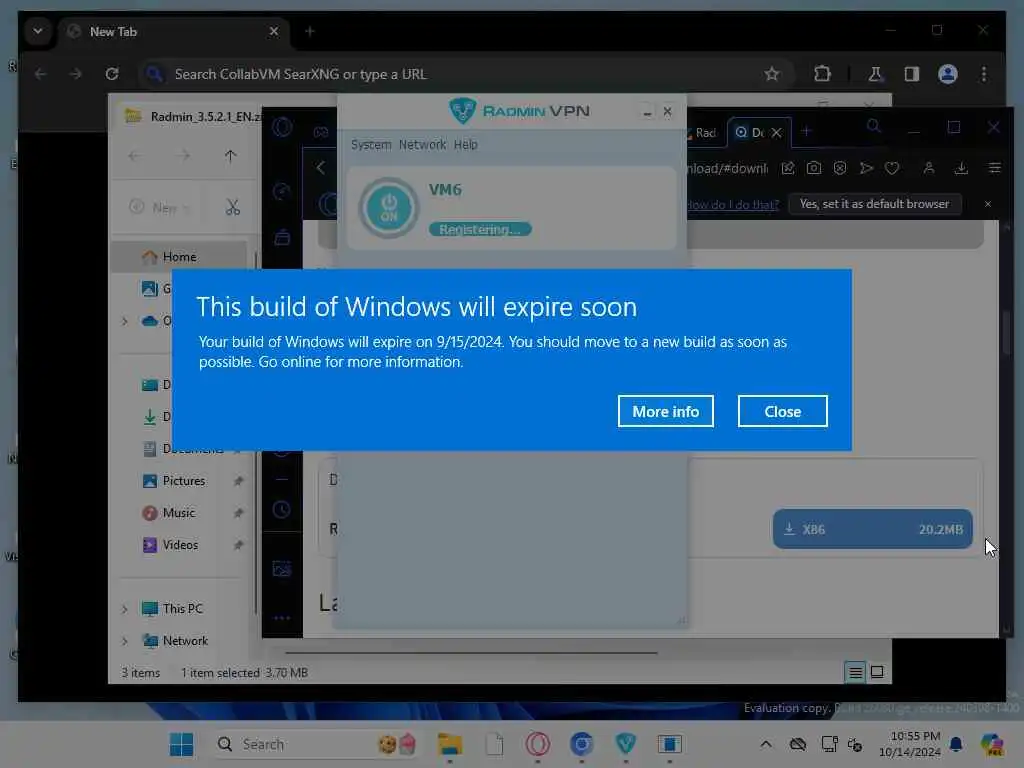Go up one folder in File Explorer
Image resolution: width=1024 pixels, height=768 pixels.
coord(230,155)
